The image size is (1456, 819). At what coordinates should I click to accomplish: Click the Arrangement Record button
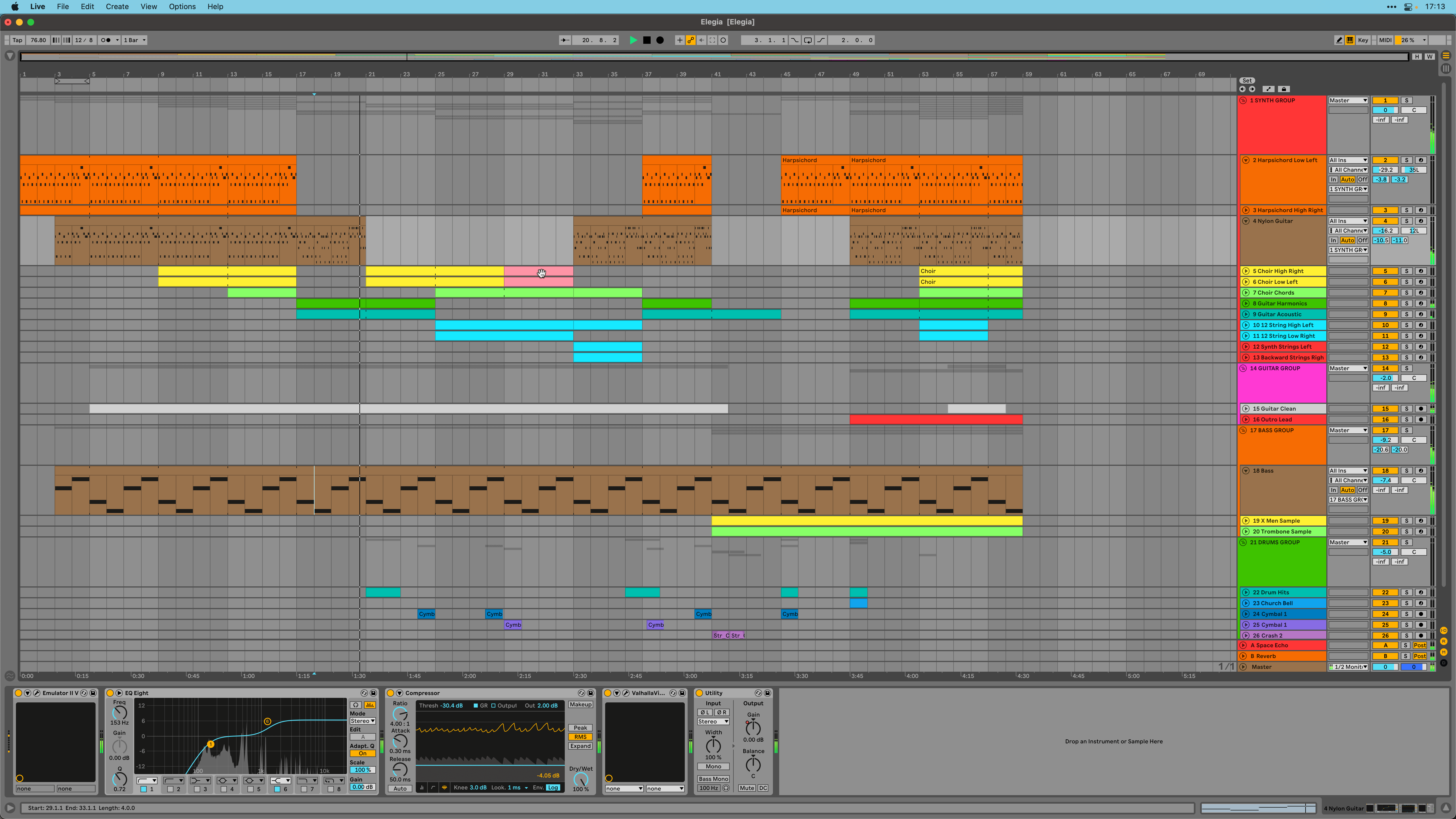tap(660, 40)
